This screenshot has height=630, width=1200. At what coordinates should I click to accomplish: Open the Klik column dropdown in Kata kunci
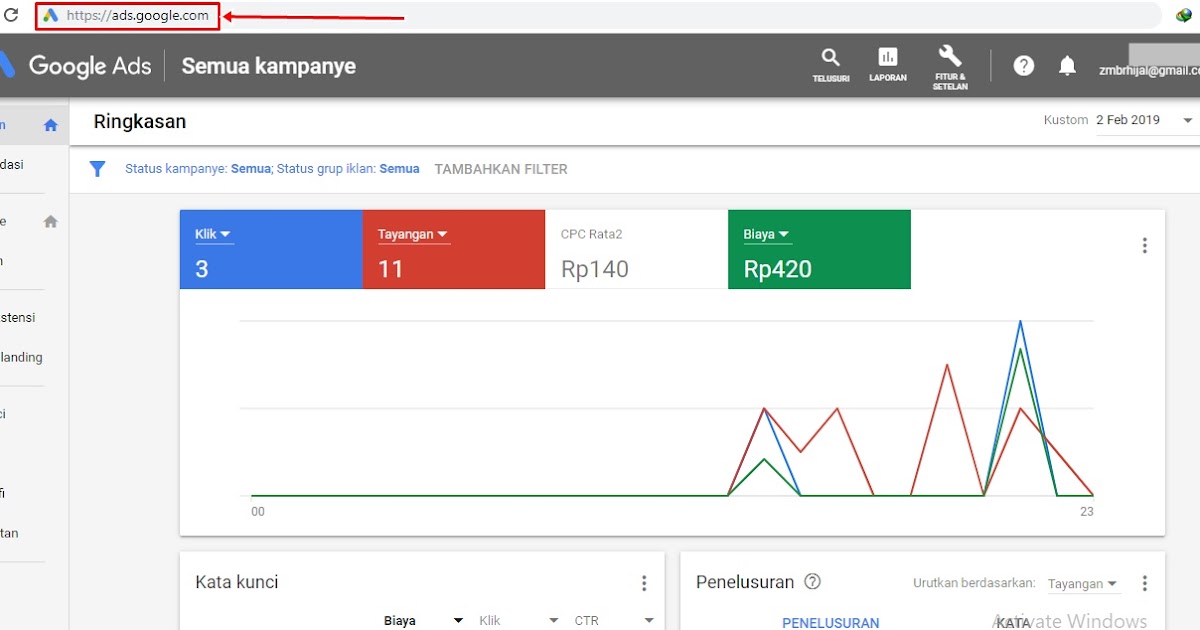[519, 621]
